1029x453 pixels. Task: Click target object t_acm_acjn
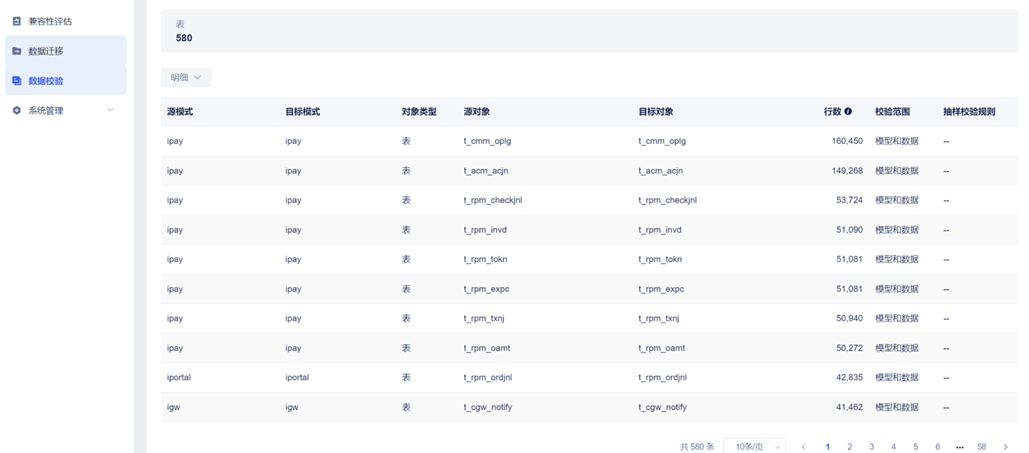[x=662, y=171]
